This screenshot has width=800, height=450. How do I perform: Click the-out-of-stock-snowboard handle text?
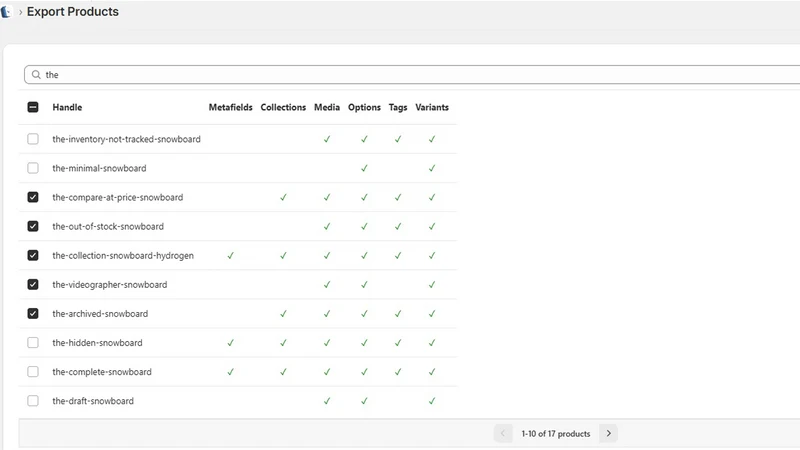108,226
